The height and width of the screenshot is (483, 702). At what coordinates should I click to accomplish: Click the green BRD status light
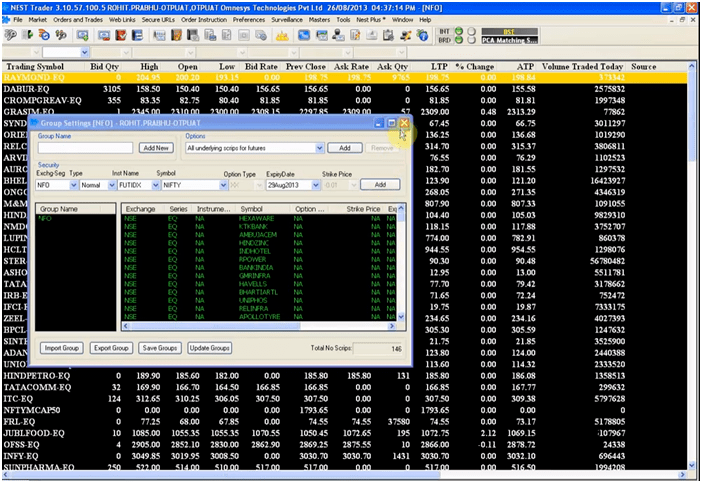pos(459,40)
